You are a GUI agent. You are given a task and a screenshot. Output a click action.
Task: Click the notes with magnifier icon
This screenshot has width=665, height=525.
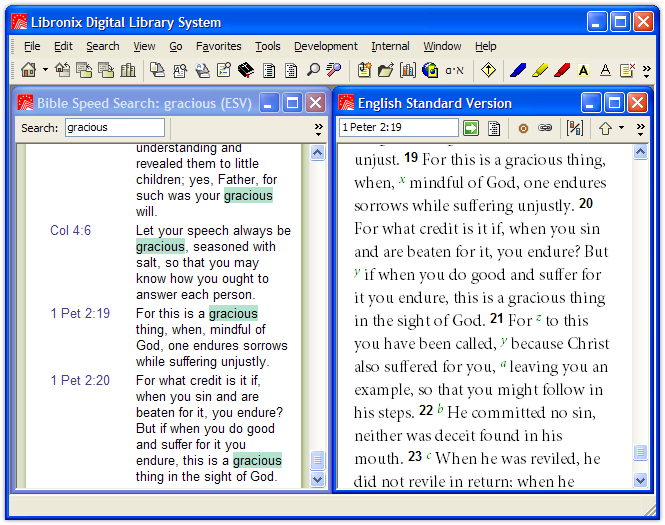point(224,70)
